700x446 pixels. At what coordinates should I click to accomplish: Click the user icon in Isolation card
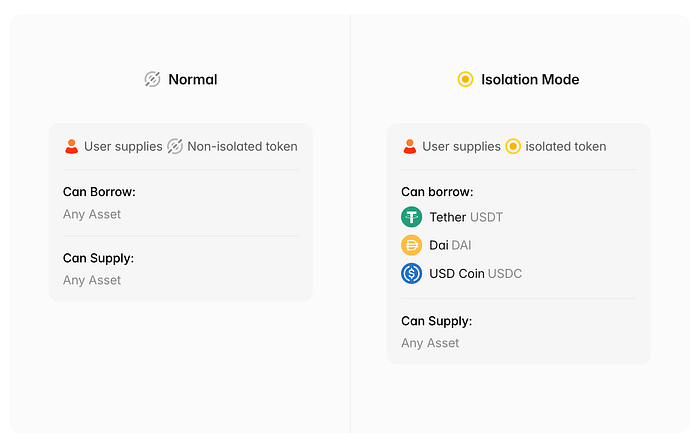click(410, 146)
